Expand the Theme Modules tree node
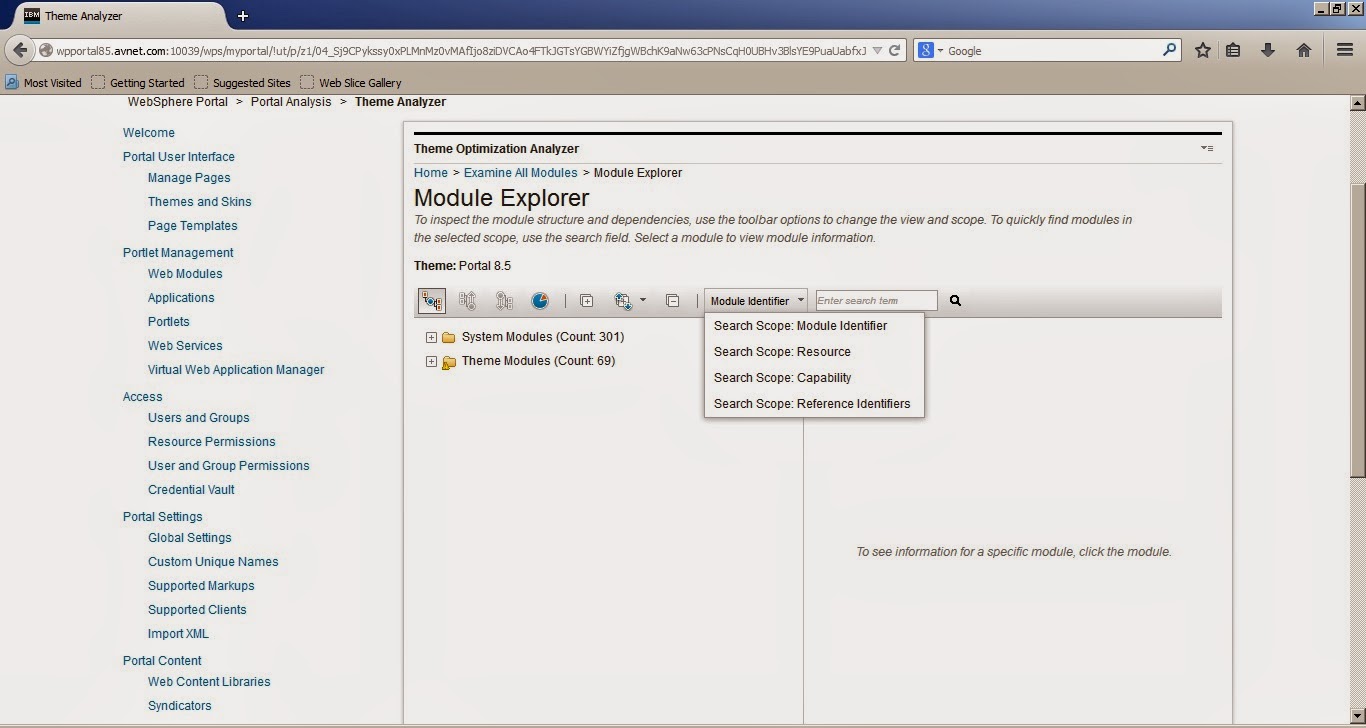The width and height of the screenshot is (1366, 728). [431, 361]
